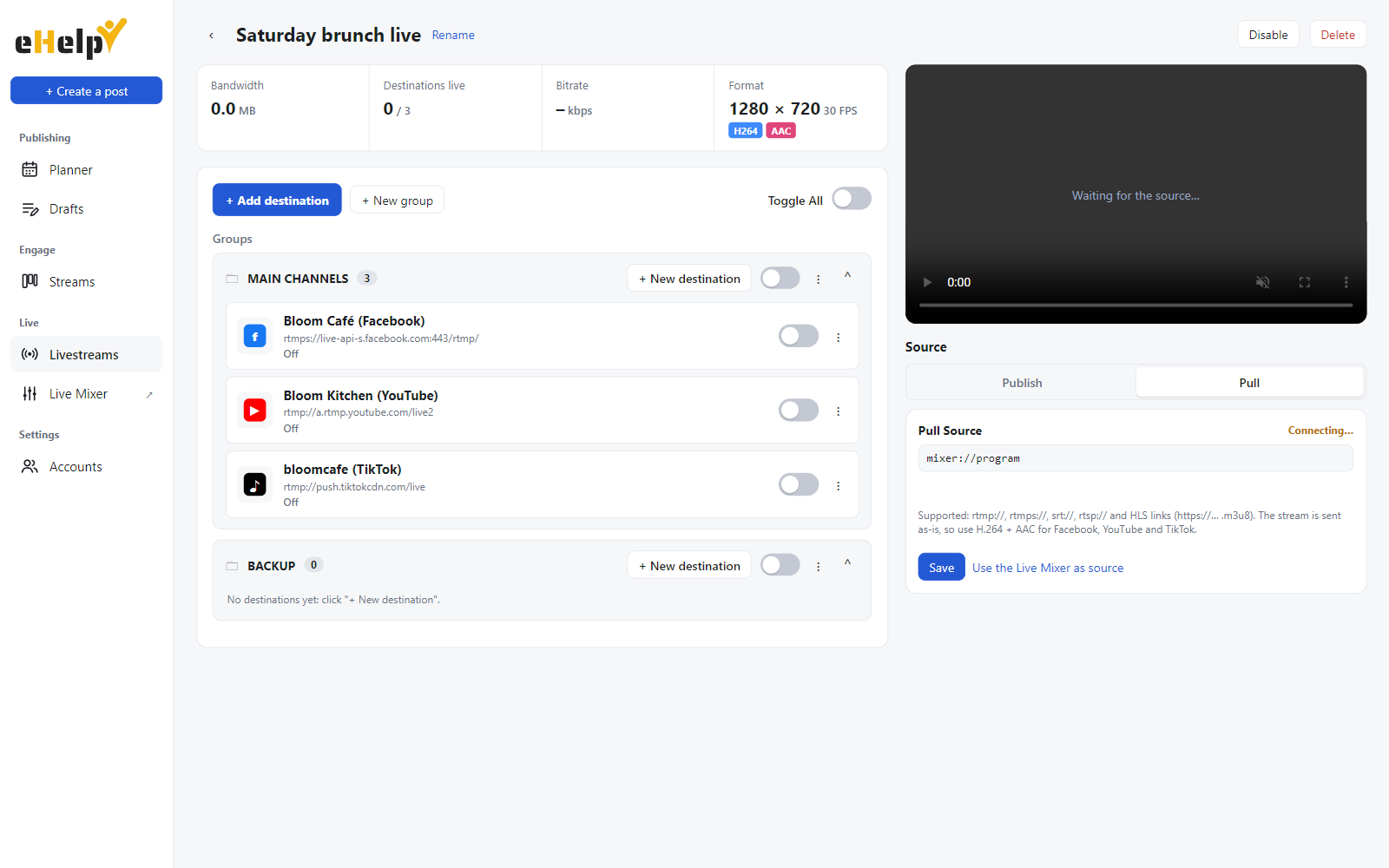Open Planner in sidebar
This screenshot has height=868, width=1389.
coord(86,170)
